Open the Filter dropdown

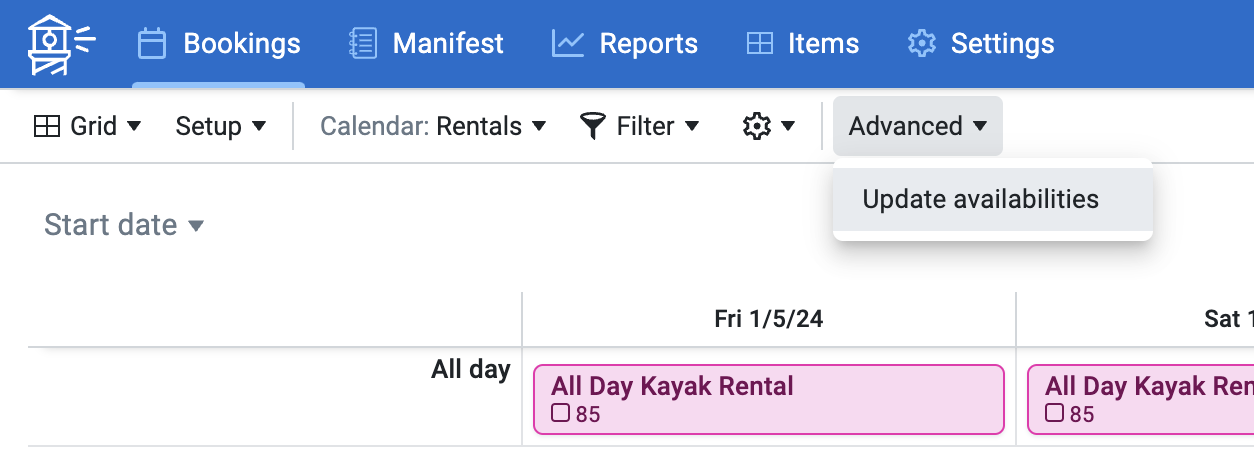click(x=639, y=126)
